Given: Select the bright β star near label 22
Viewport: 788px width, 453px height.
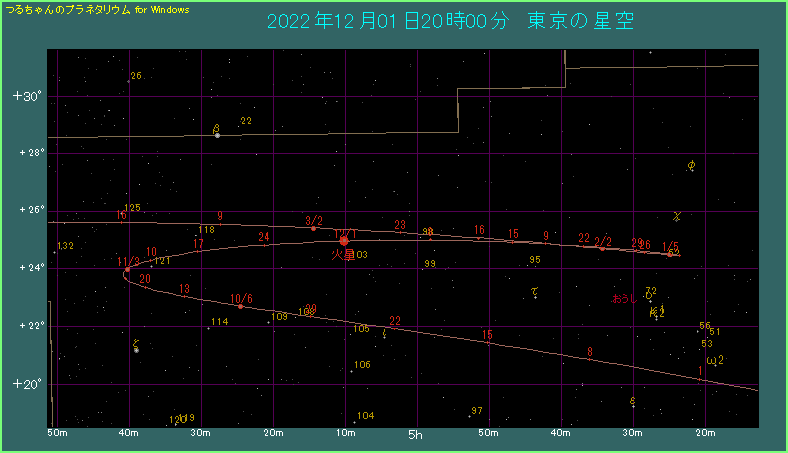Looking at the screenshot, I should [x=217, y=134].
